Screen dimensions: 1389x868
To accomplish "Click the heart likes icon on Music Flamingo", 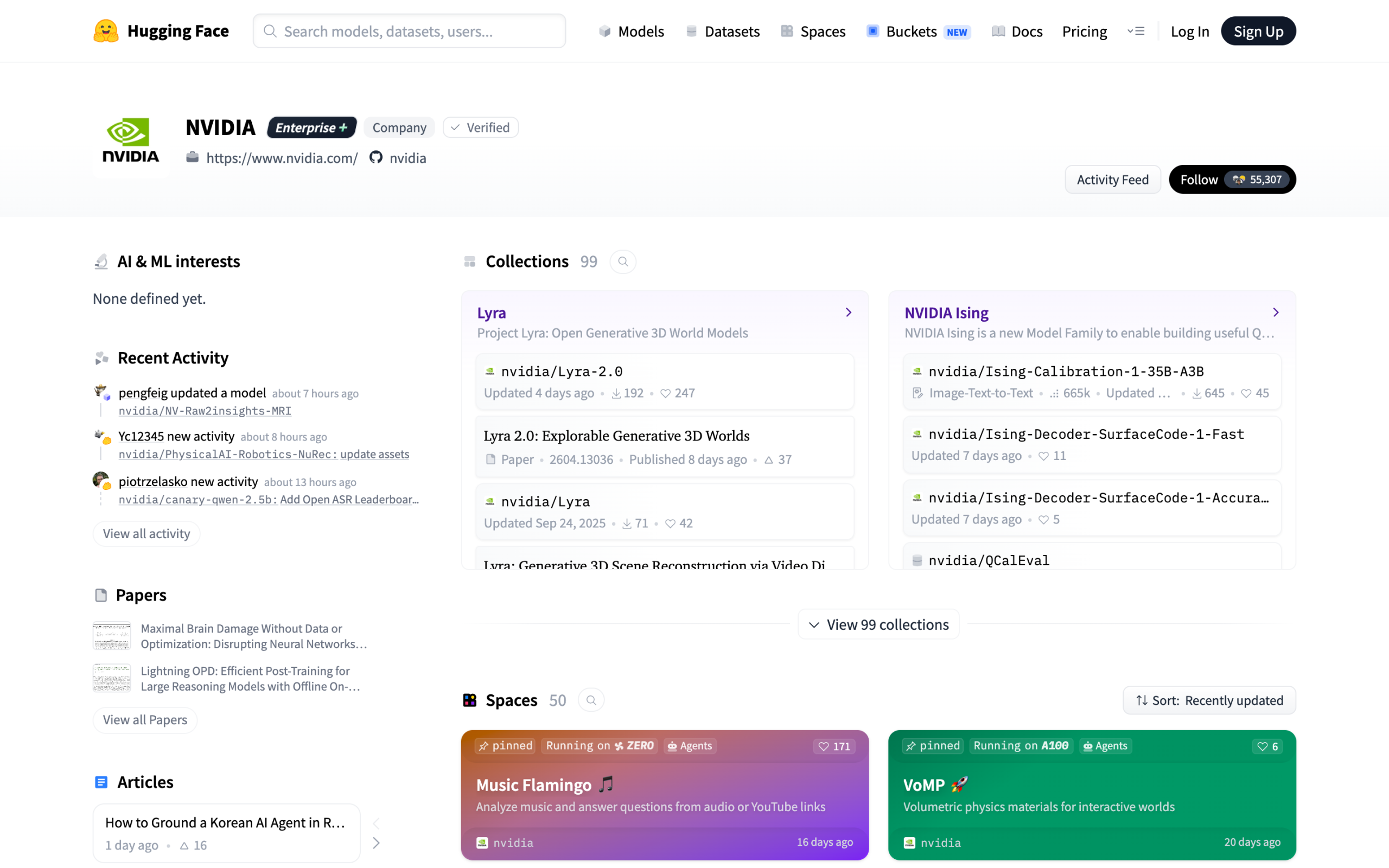I will (824, 746).
